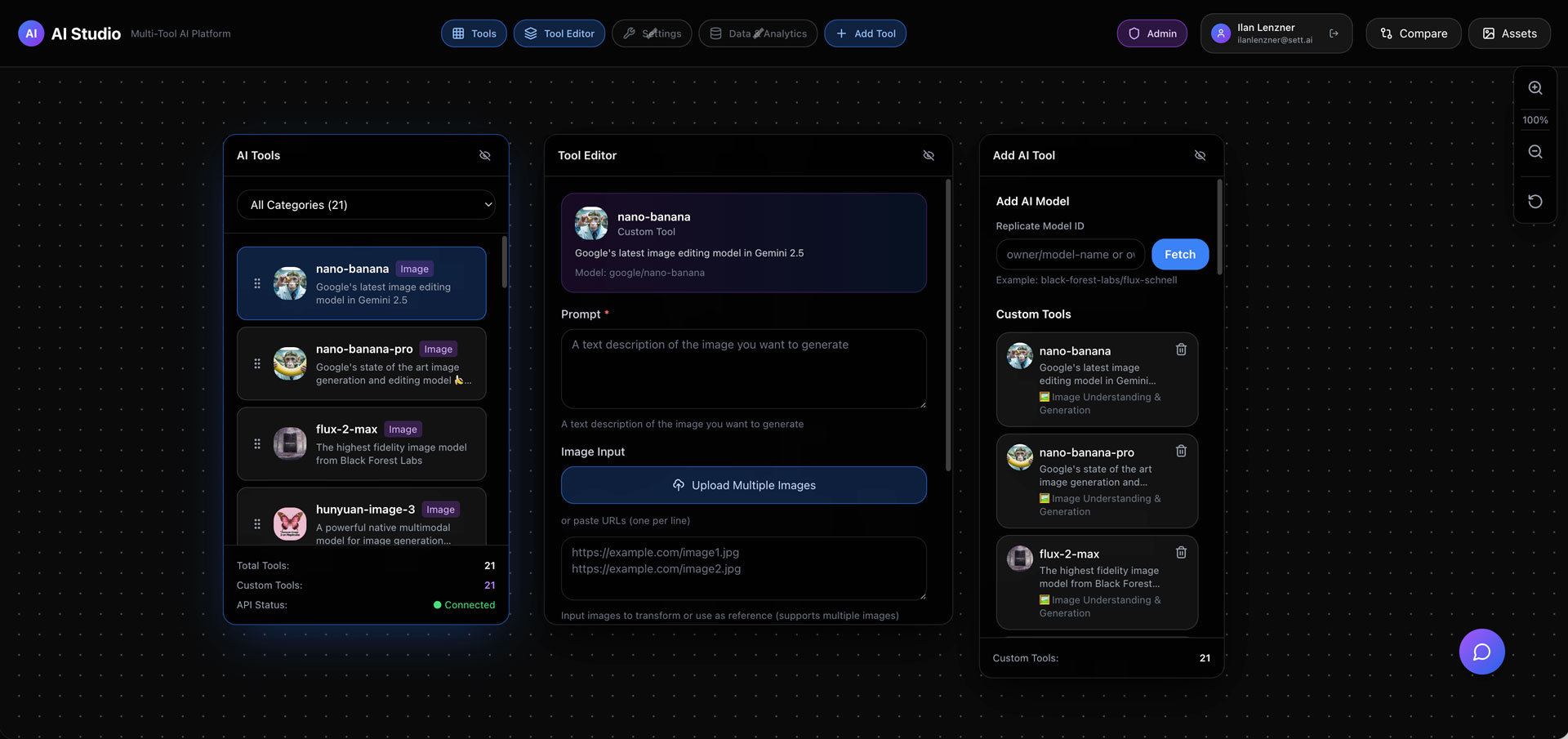Switch to the Tools navigation tab
Screen dimensions: 1568x739
point(474,33)
